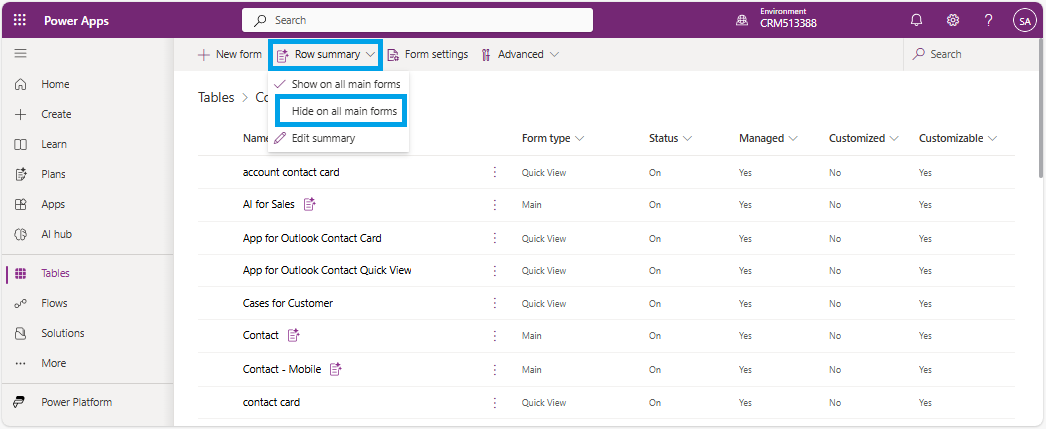Open the notifications bell
1046x429 pixels.
point(916,20)
